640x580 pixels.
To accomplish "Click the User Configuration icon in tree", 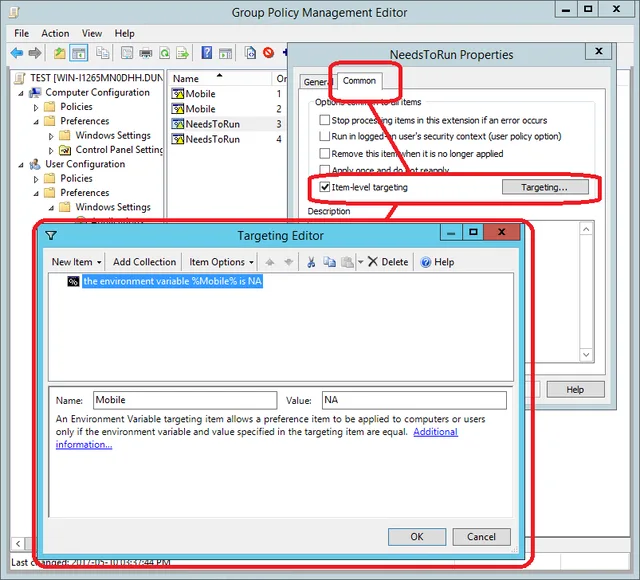I will click(x=35, y=164).
